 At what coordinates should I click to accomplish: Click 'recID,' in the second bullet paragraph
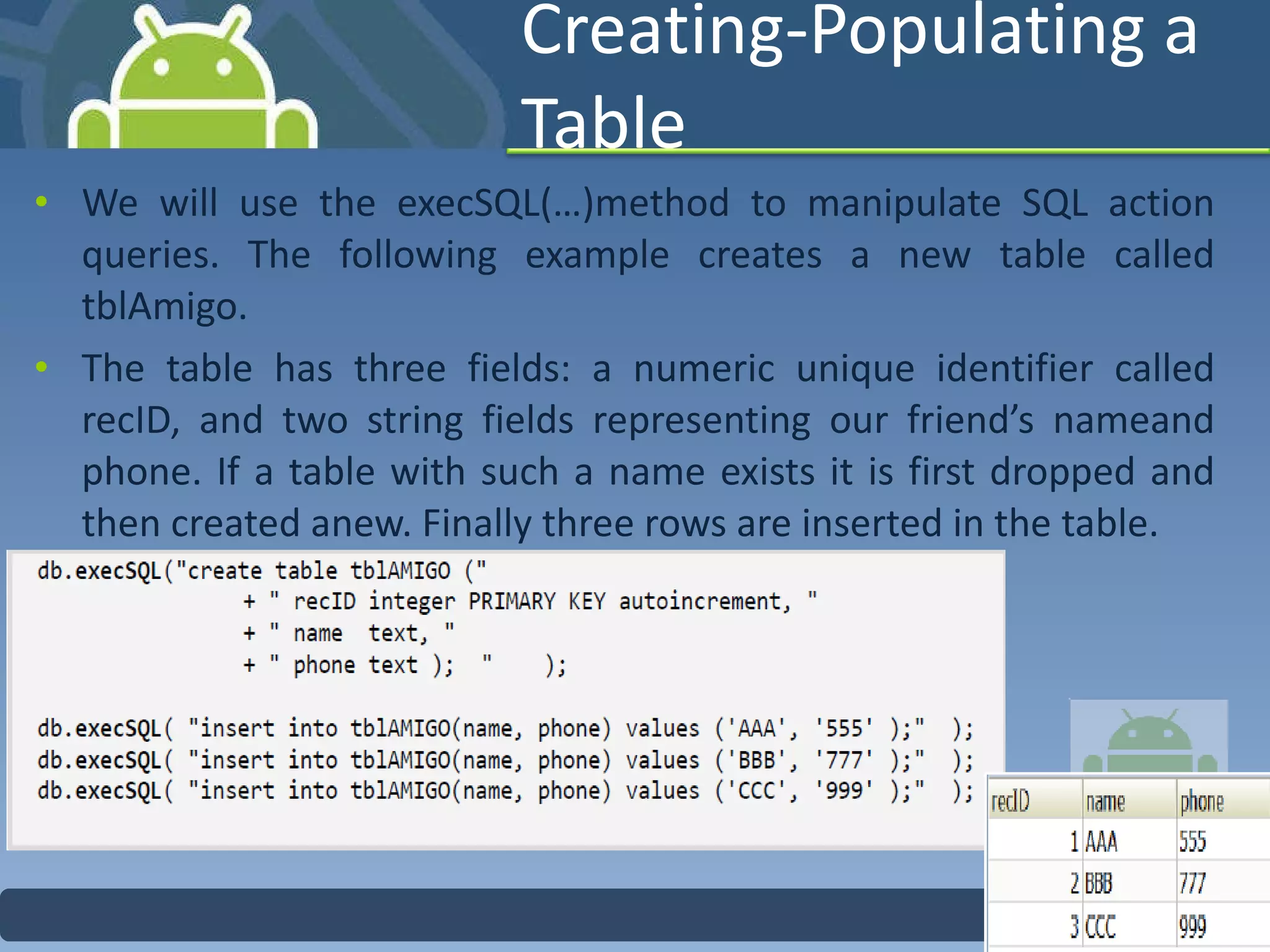click(x=130, y=420)
